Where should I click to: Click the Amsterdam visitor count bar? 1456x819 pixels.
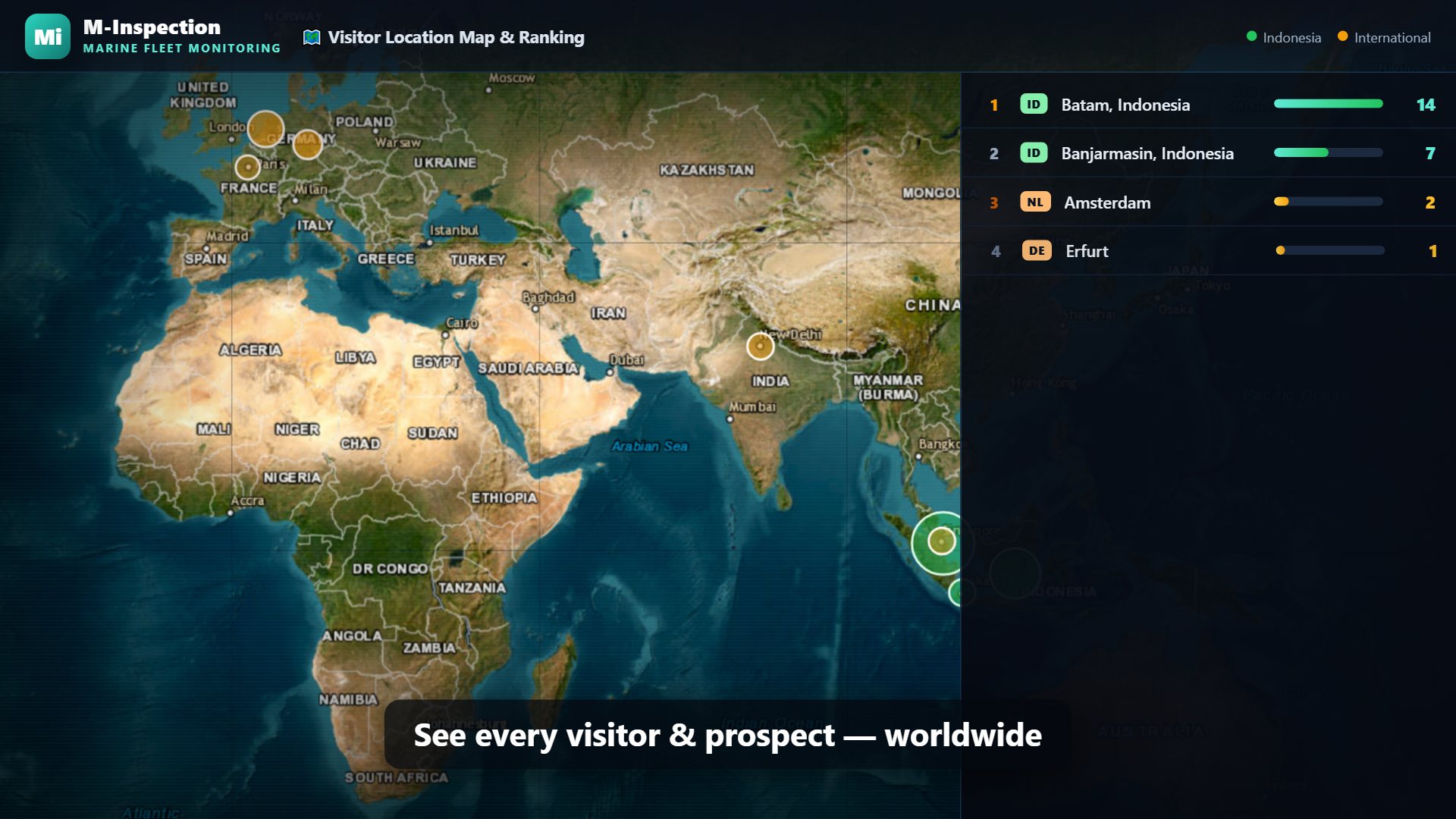tap(1329, 202)
